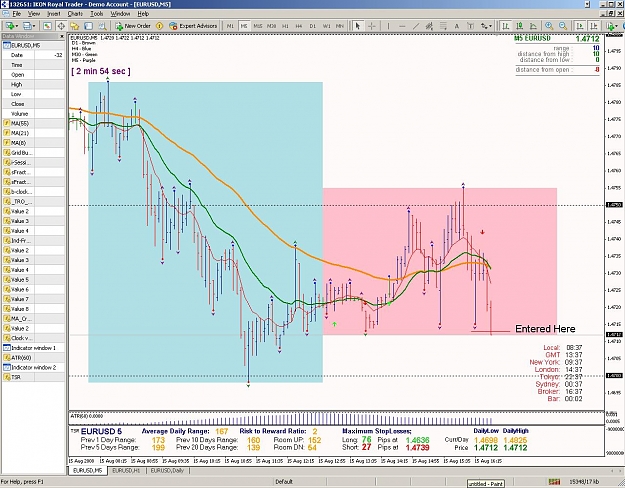625x488 pixels.
Task: Click the Zoom In magnifier
Action: [x=549, y=26]
